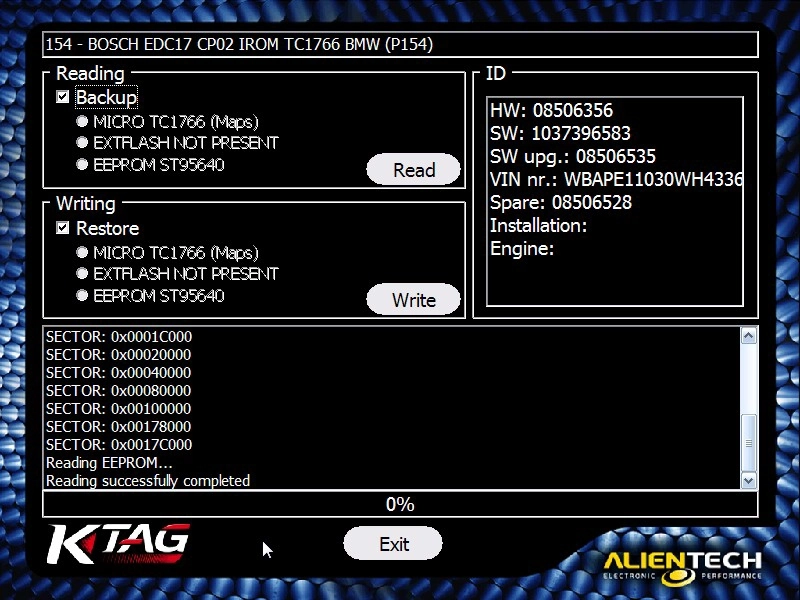The image size is (800, 600).
Task: Select EXTFLASH NOT PRESENT in Writing
Action: (82, 273)
